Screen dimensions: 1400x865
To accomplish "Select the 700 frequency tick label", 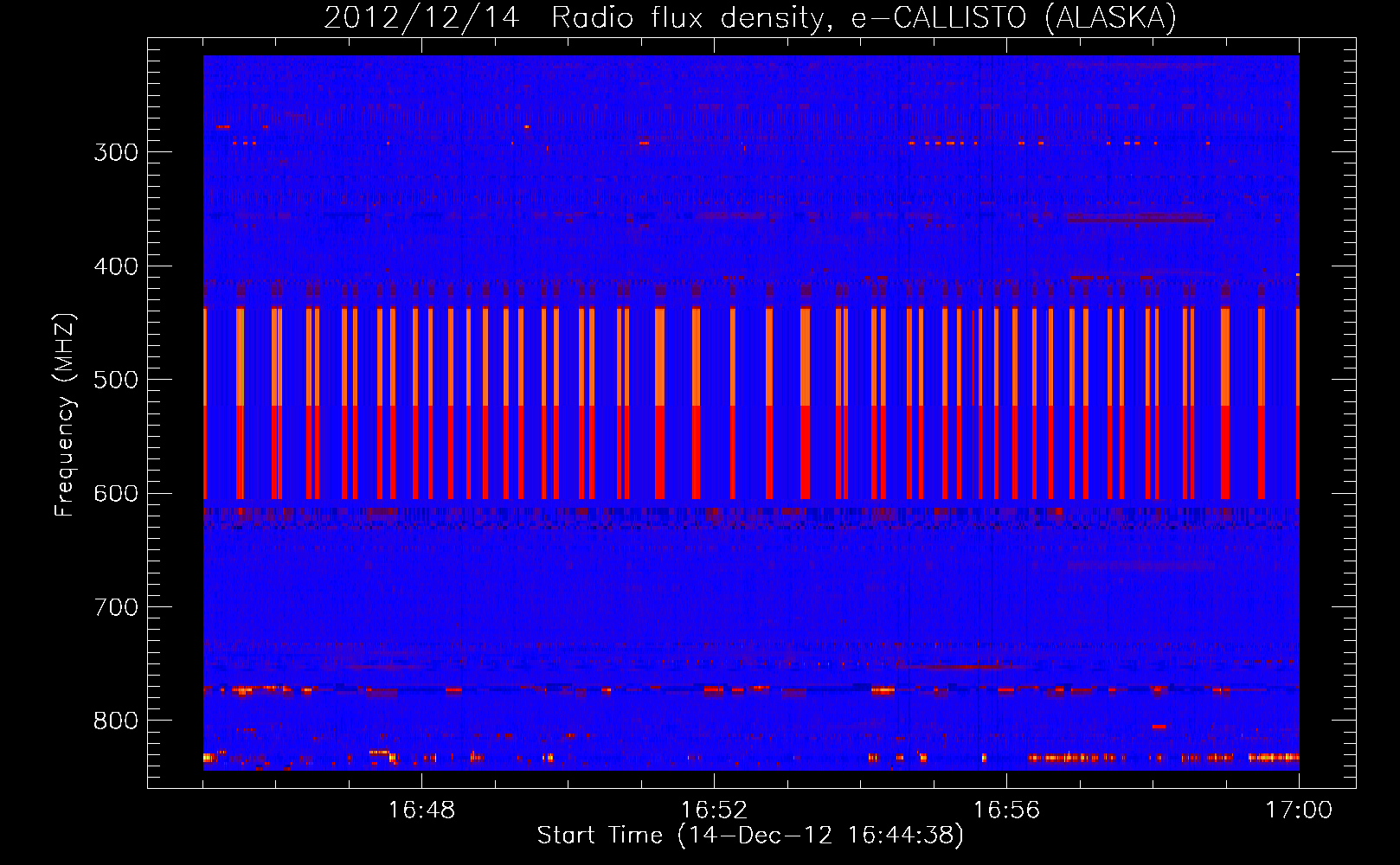I will tap(116, 607).
